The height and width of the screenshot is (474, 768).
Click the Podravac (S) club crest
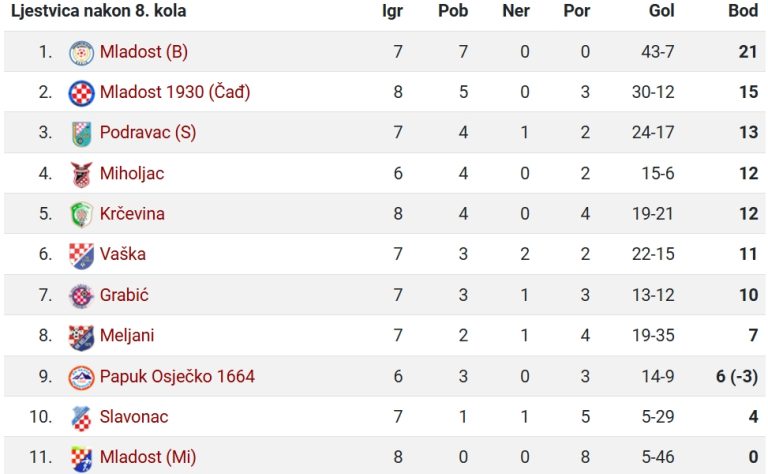click(x=81, y=134)
